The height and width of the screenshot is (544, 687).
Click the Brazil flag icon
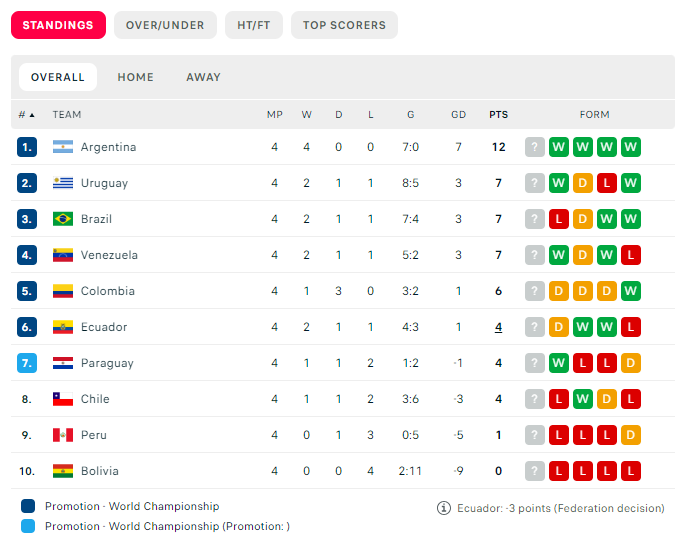click(63, 219)
